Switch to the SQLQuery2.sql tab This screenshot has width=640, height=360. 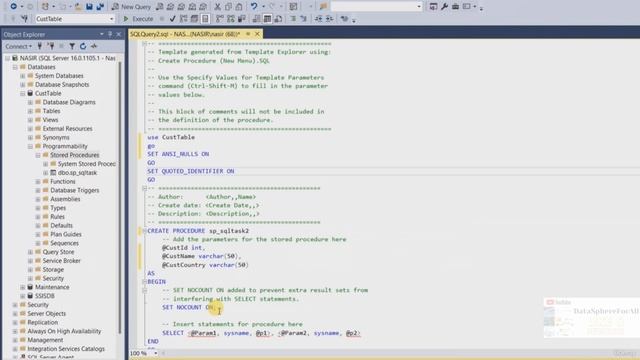[x=185, y=34]
